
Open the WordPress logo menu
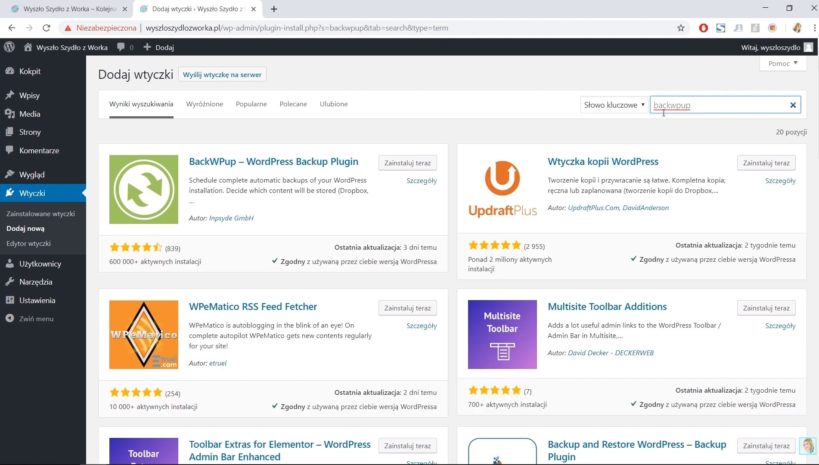9,47
